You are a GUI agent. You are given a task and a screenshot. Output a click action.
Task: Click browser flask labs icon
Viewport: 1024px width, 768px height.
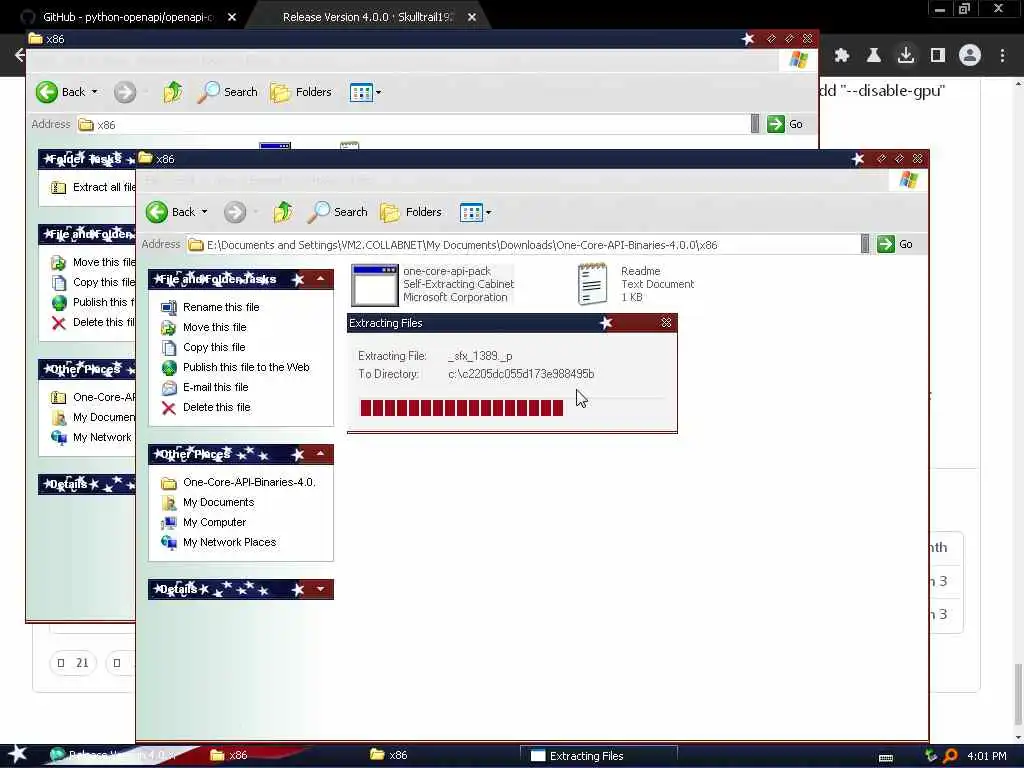[x=873, y=56]
